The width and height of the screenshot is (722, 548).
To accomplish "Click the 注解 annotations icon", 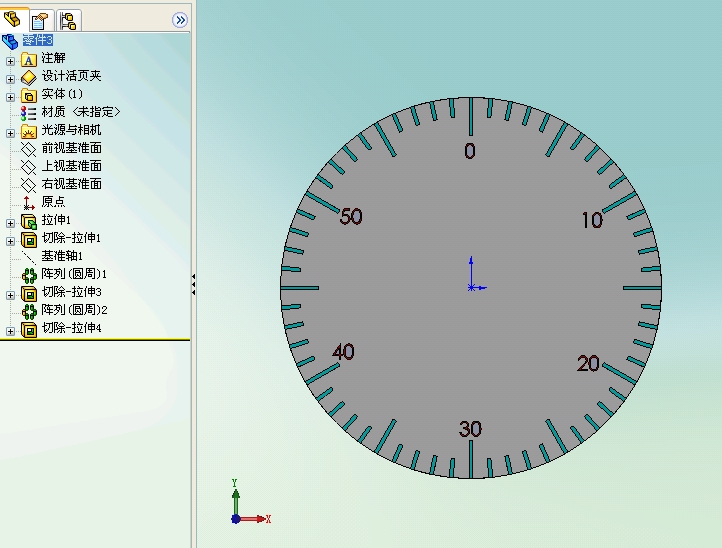I will pos(29,60).
